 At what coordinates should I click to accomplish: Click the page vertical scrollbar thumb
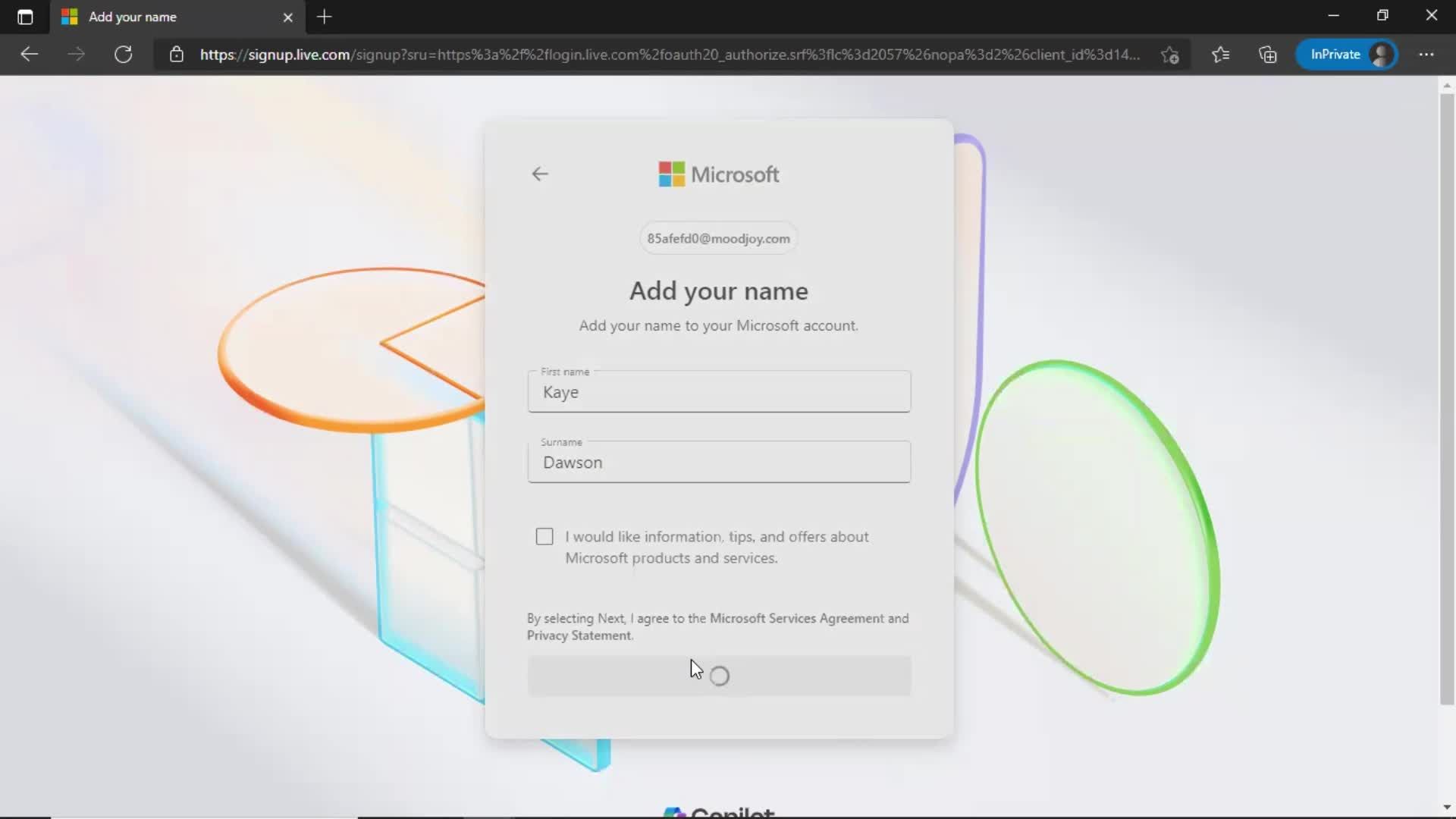(x=1447, y=398)
